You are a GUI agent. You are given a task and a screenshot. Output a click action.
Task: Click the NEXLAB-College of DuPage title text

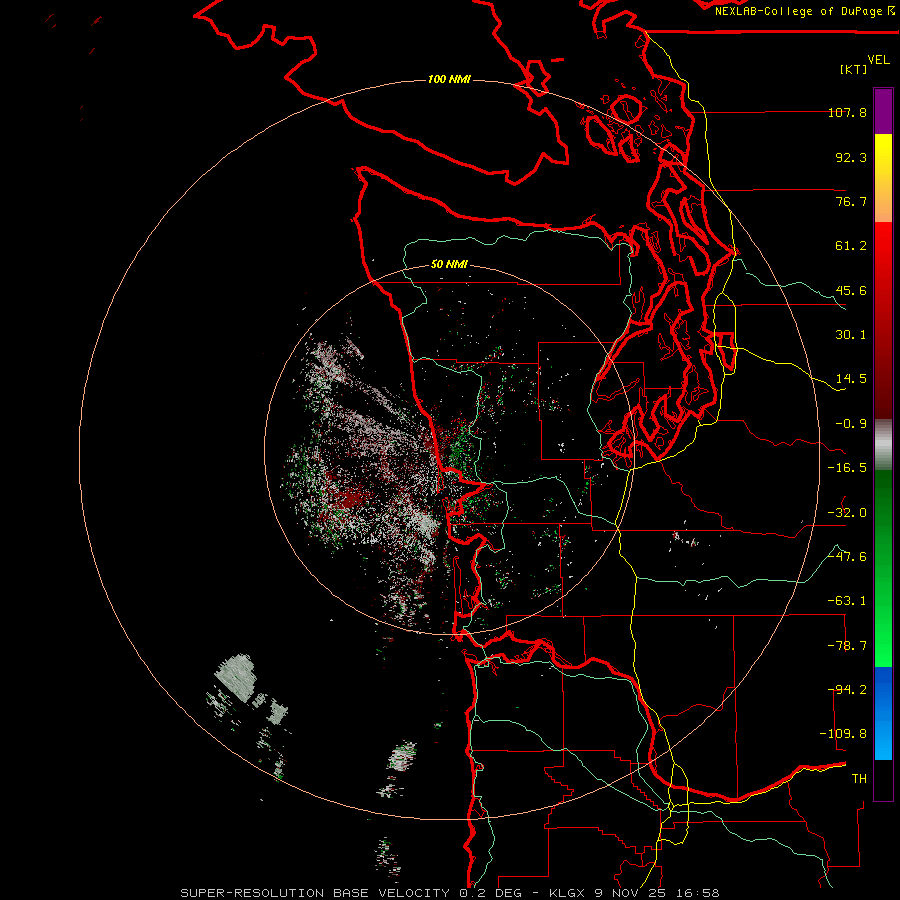tap(800, 11)
